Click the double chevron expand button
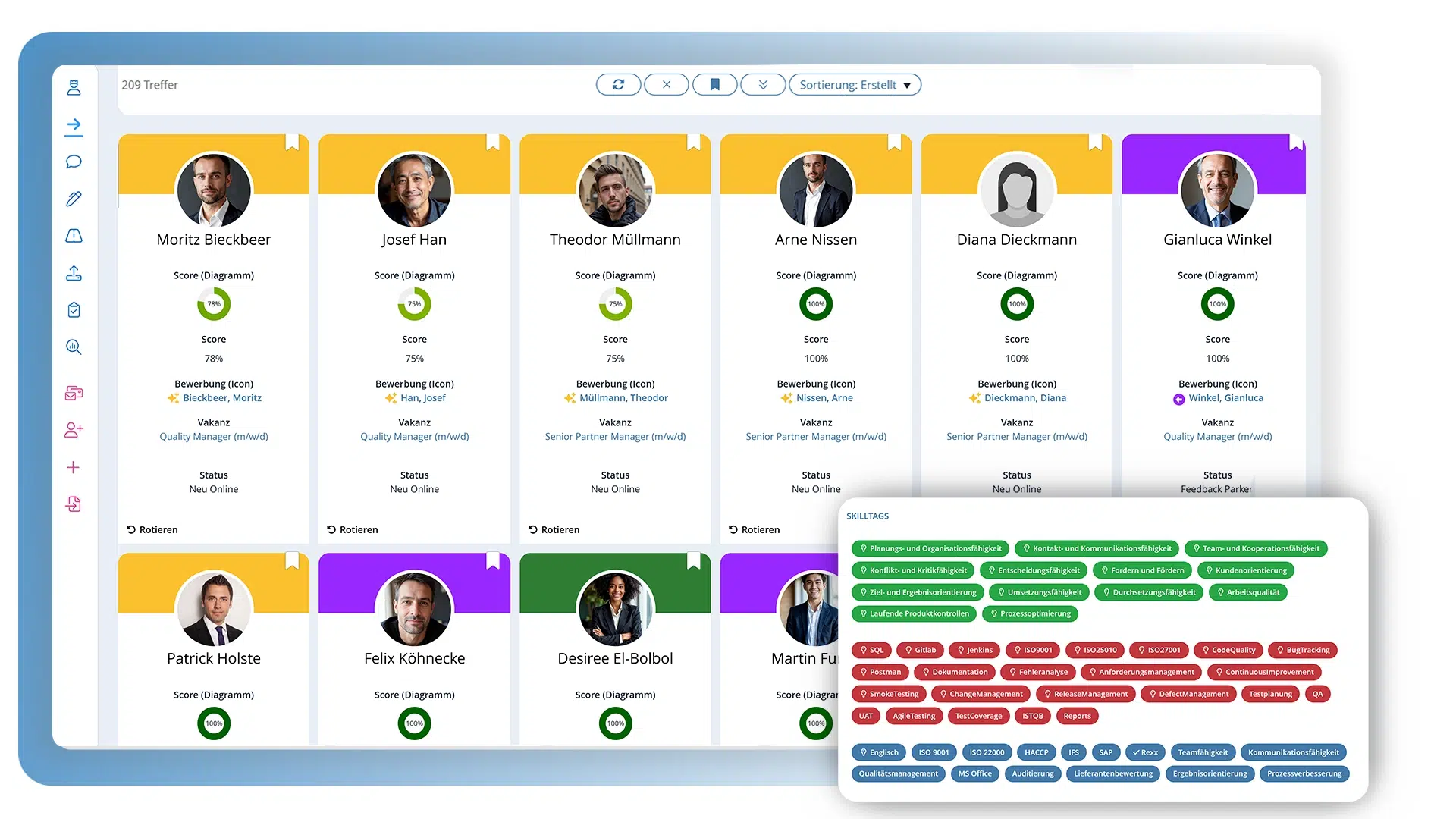The image size is (1456, 819). 763,85
